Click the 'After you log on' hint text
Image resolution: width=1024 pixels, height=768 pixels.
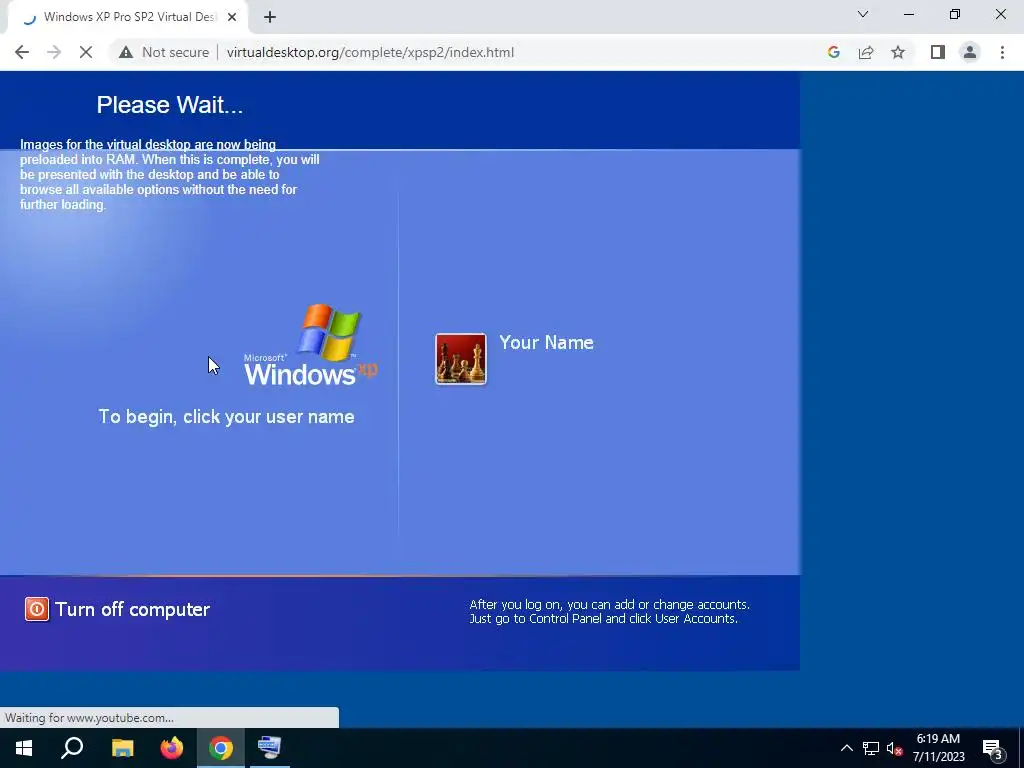point(609,611)
